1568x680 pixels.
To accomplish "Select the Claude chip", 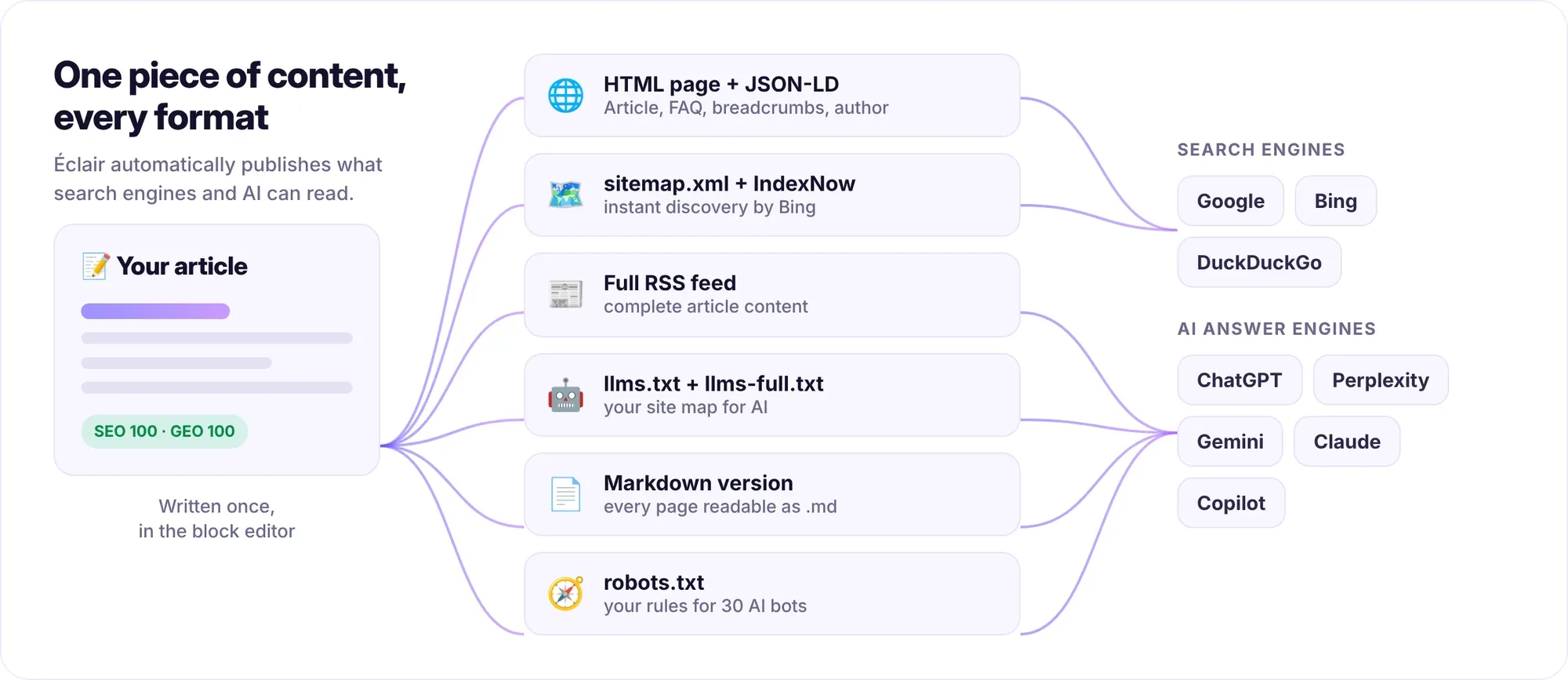I will point(1347,442).
